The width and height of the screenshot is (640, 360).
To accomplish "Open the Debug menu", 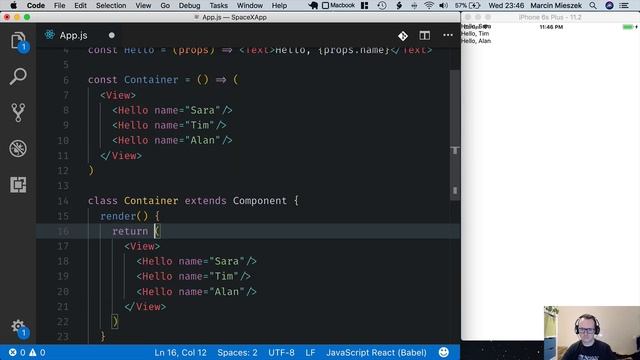I will pyautogui.click(x=189, y=6).
